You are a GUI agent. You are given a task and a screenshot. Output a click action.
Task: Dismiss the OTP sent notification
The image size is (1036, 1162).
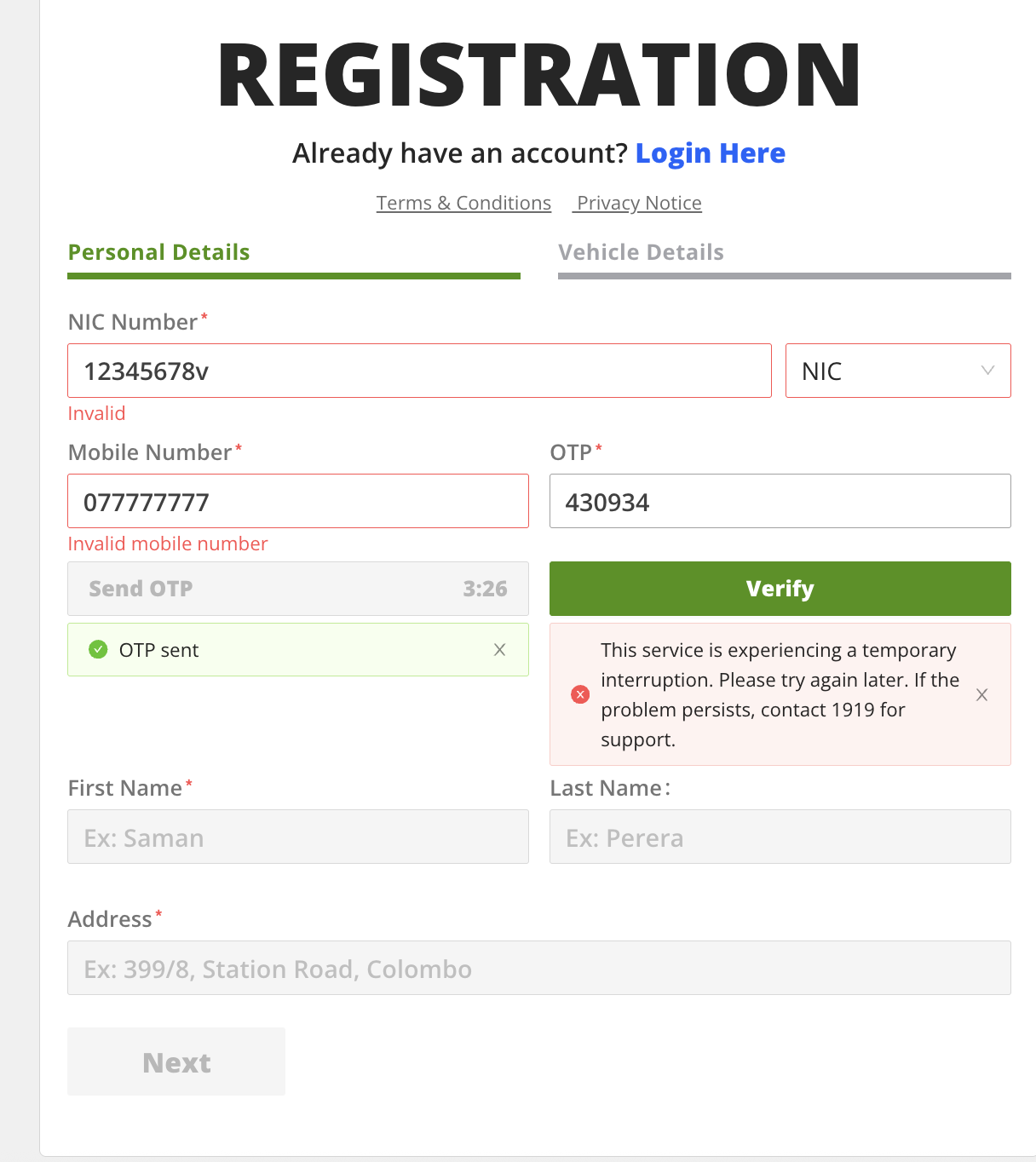coord(500,649)
